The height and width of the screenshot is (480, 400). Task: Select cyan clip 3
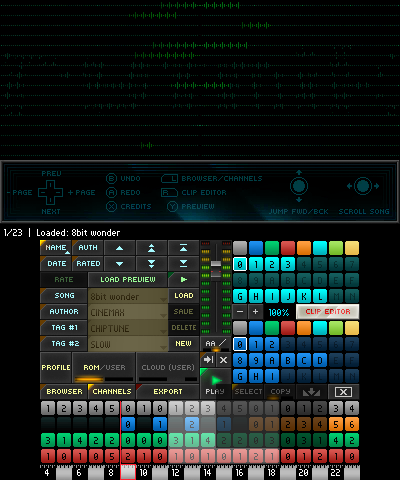pos(288,264)
